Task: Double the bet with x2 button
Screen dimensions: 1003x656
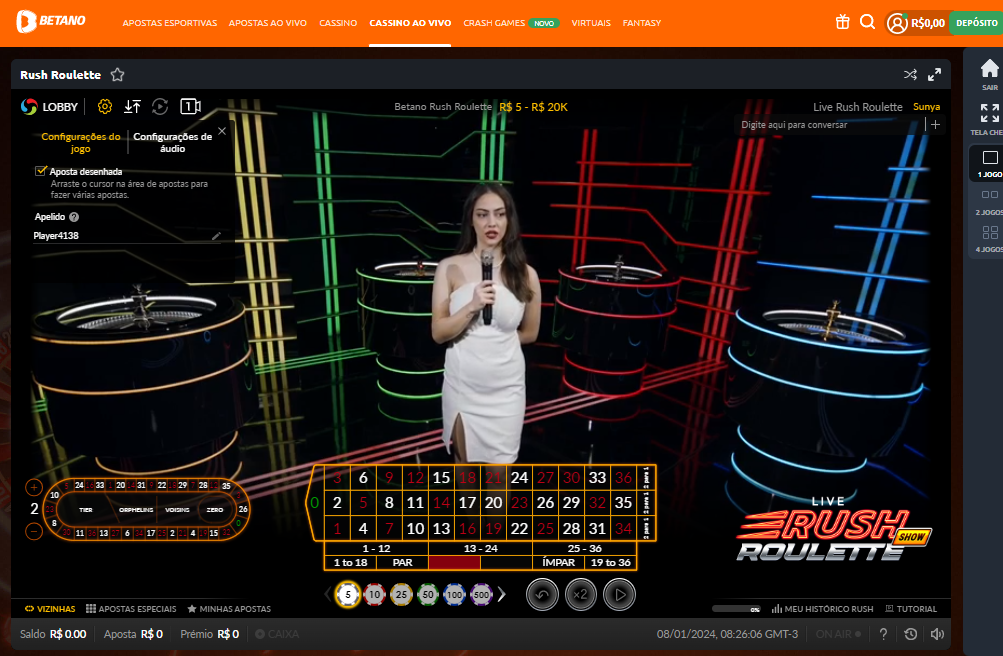Action: (x=580, y=594)
